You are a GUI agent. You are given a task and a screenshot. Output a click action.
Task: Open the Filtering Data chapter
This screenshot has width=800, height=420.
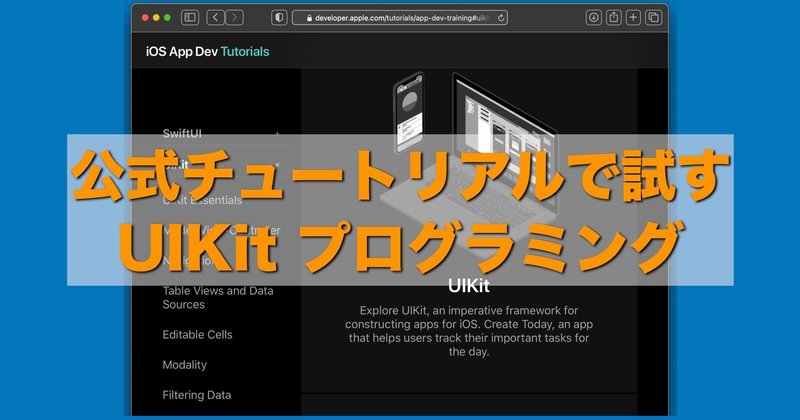[196, 395]
